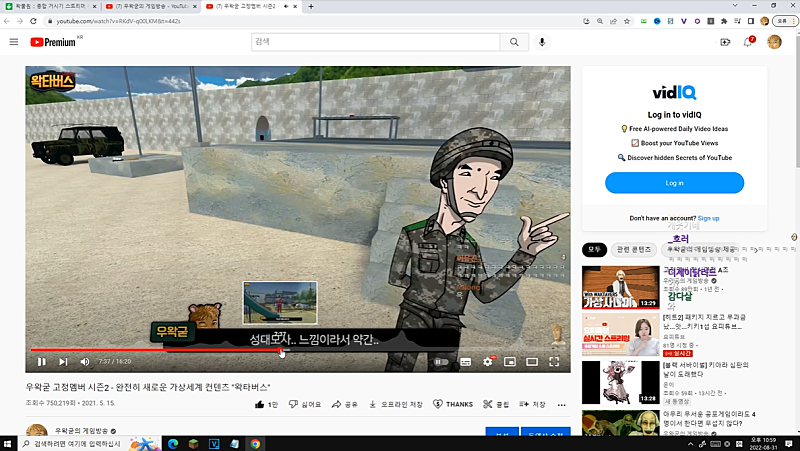Open the notifications bell

(748, 42)
